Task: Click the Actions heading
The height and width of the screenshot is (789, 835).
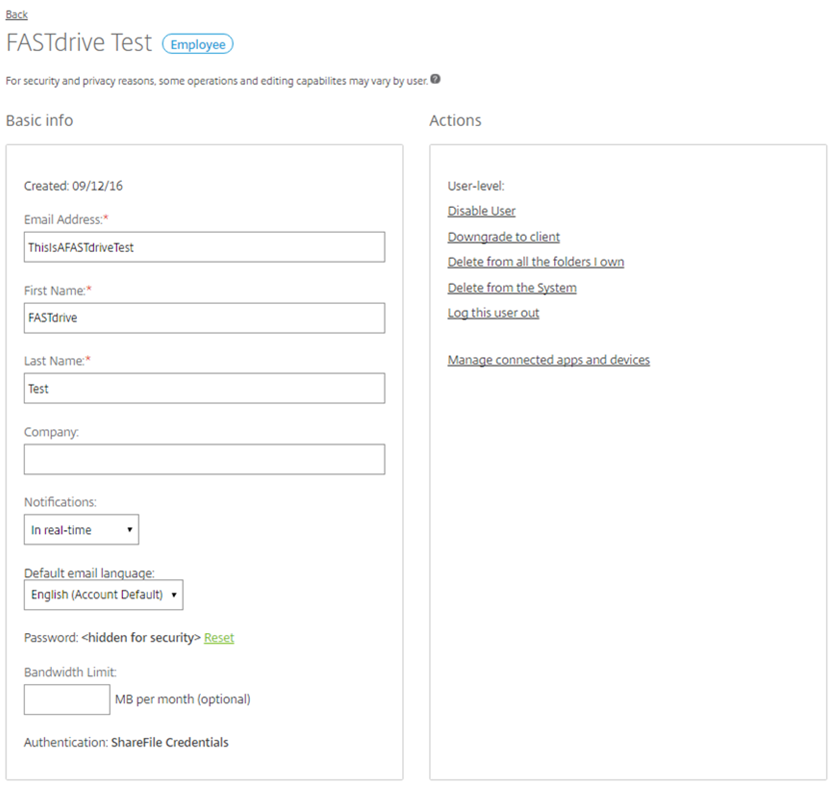Action: (x=456, y=121)
